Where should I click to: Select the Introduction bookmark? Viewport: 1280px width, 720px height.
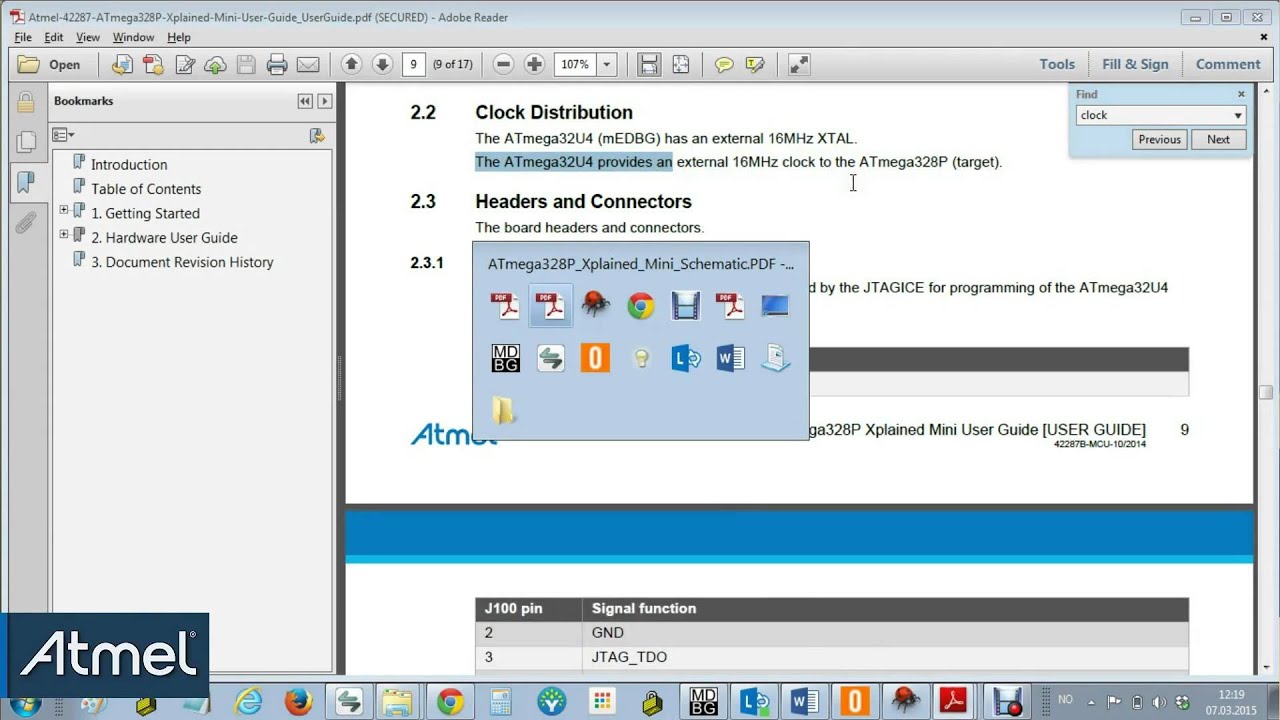129,164
